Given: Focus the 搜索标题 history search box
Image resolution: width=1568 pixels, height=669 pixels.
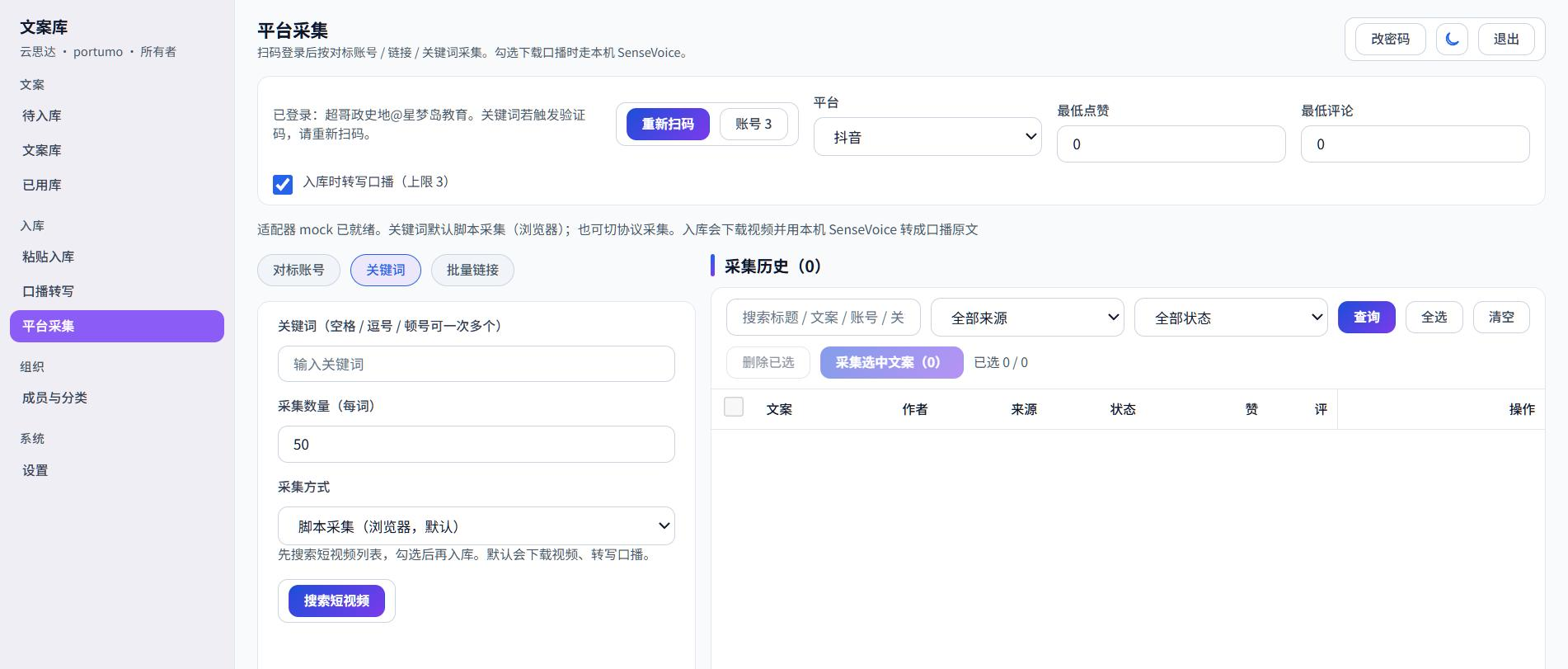Looking at the screenshot, I should (824, 318).
